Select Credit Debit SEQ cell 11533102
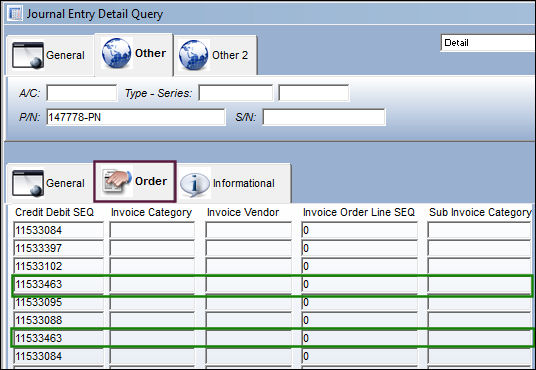 tap(58, 266)
